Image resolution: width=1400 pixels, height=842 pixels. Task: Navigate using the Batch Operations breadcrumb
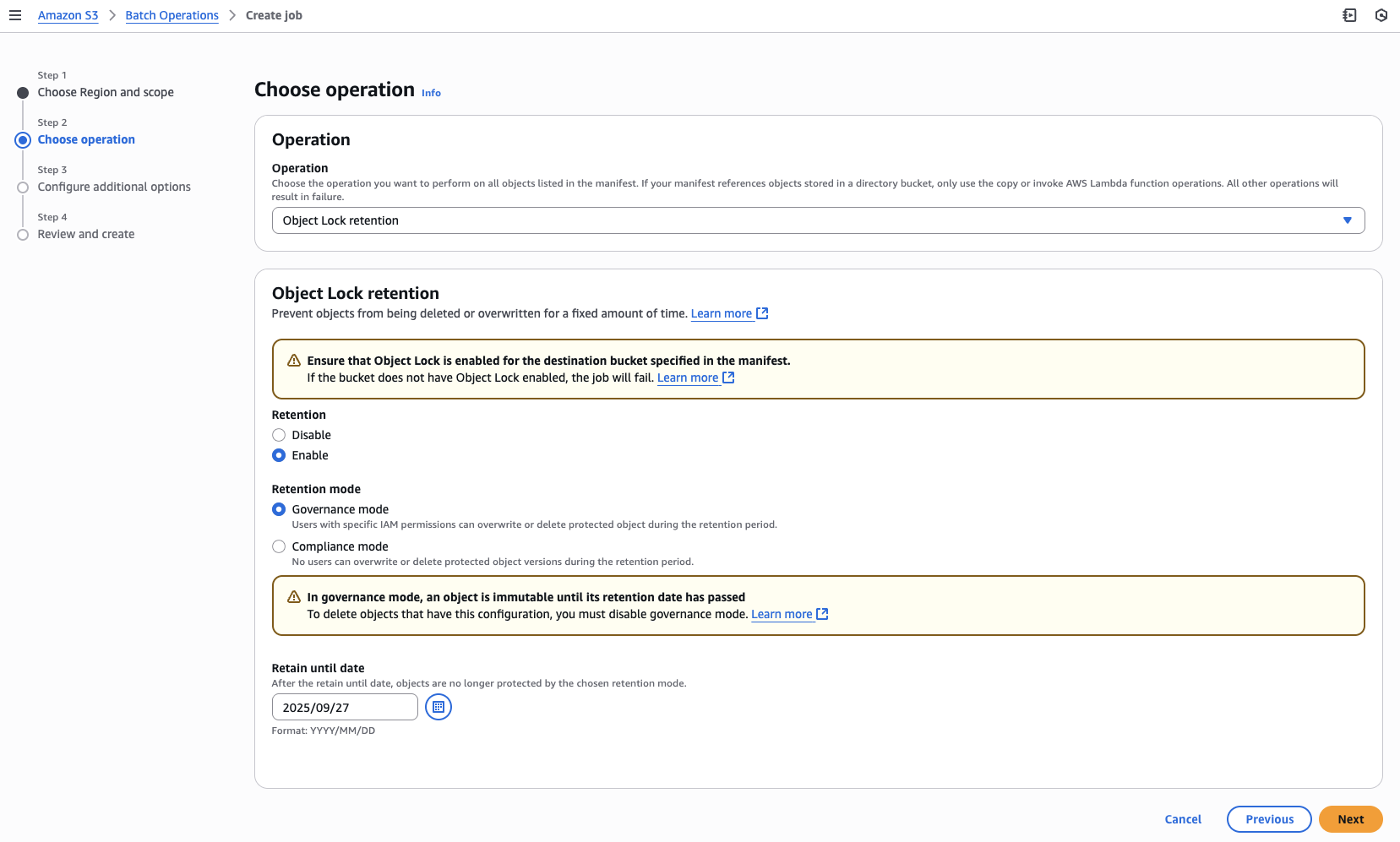[x=172, y=14]
